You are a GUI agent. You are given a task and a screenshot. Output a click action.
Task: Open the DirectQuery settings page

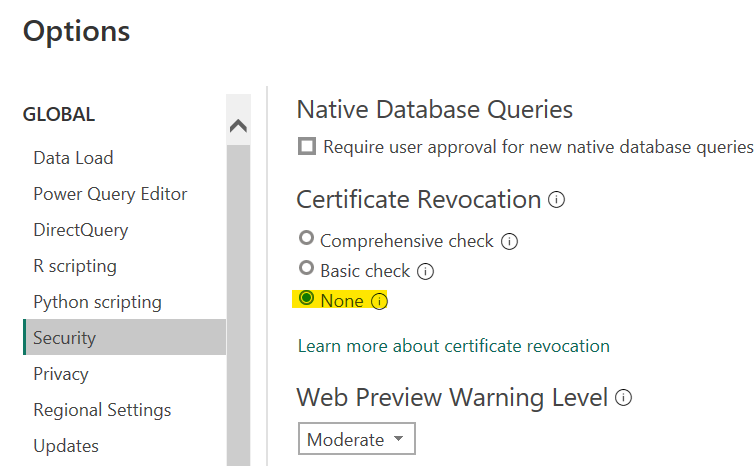(x=80, y=230)
